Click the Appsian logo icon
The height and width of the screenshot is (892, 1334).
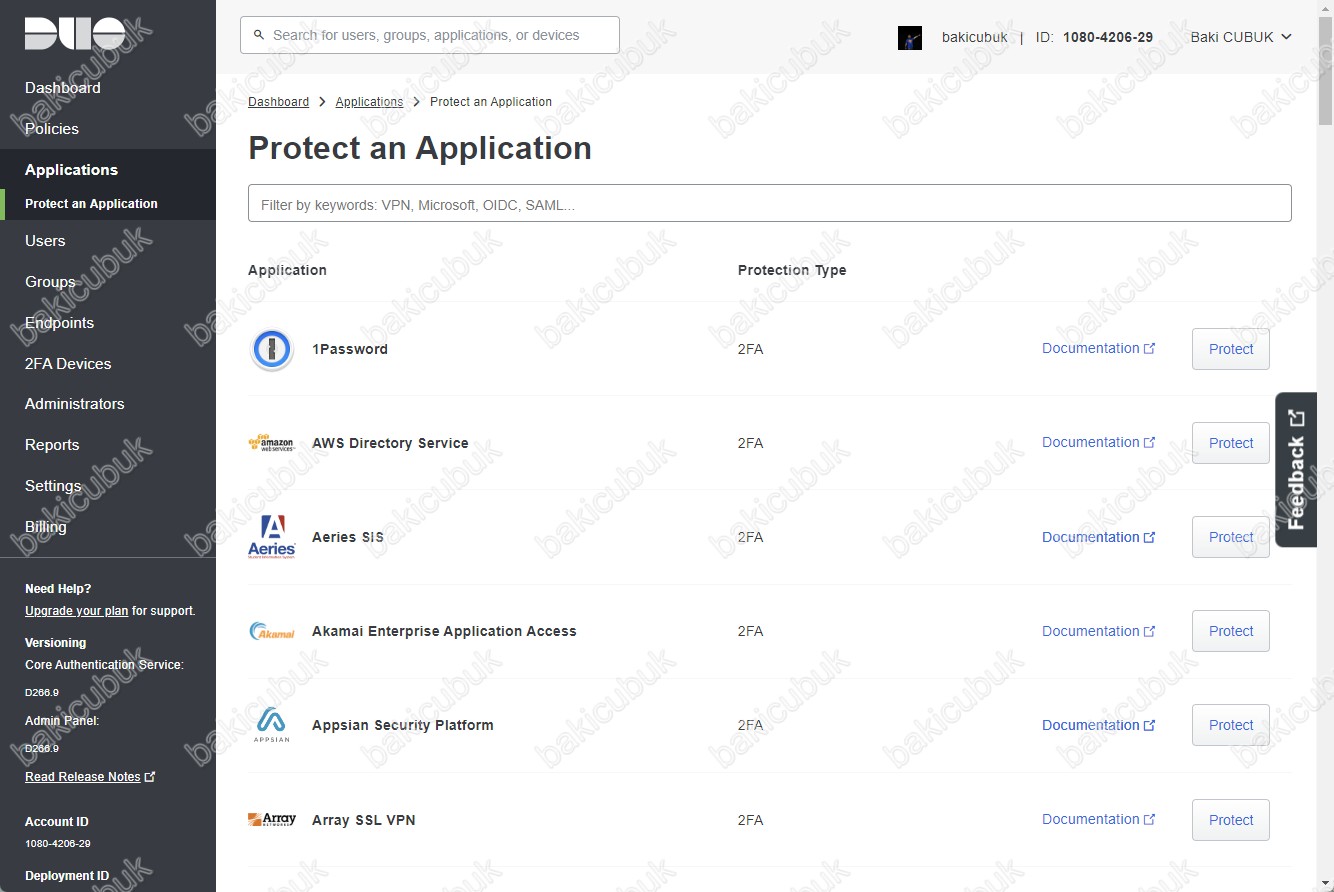tap(271, 725)
